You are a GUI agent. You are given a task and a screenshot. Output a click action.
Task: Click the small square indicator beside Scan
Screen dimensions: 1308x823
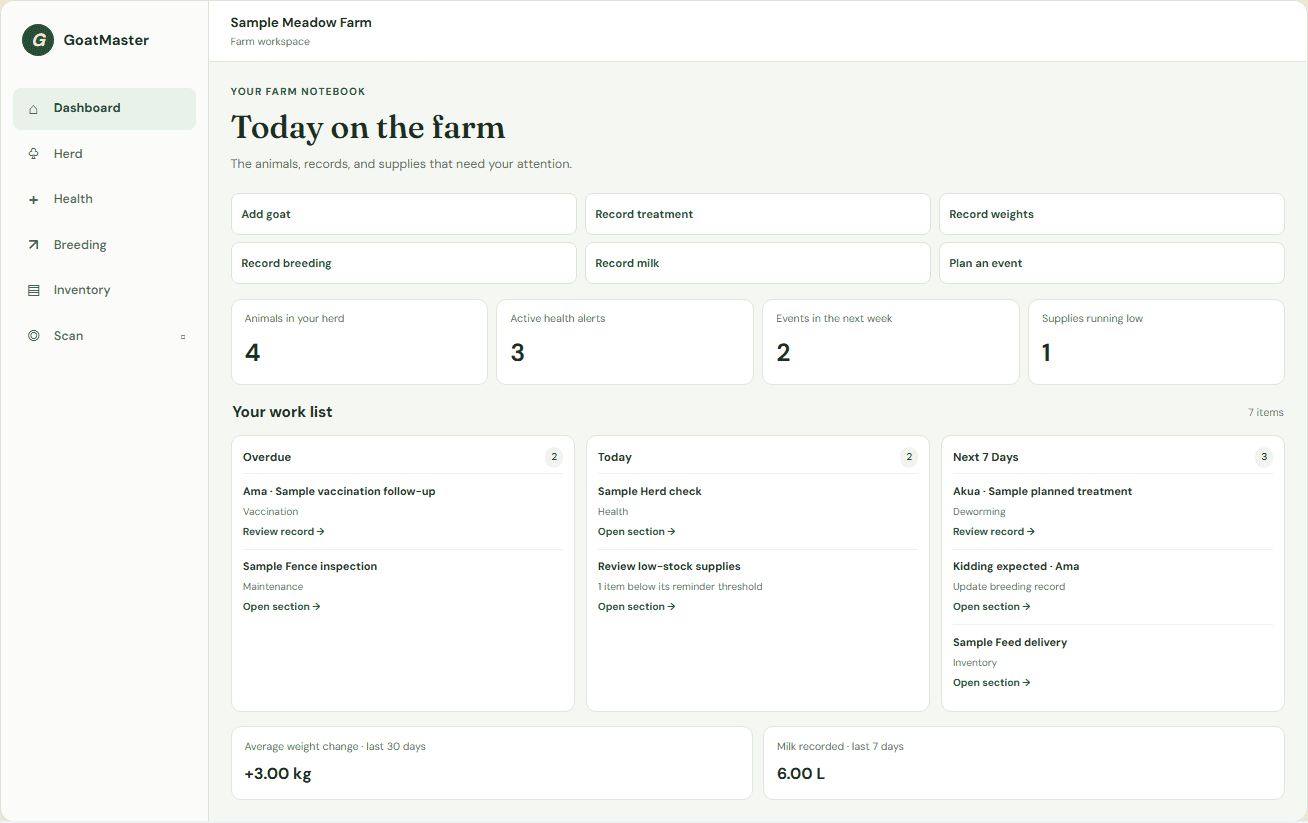click(x=183, y=337)
